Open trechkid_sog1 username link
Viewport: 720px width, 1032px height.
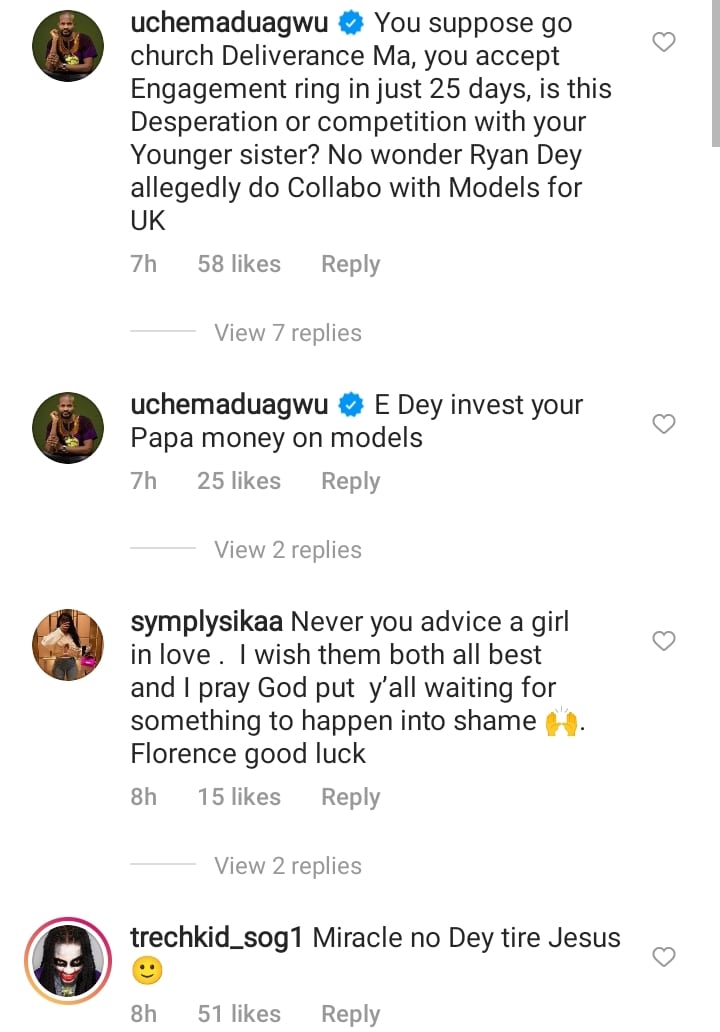217,938
